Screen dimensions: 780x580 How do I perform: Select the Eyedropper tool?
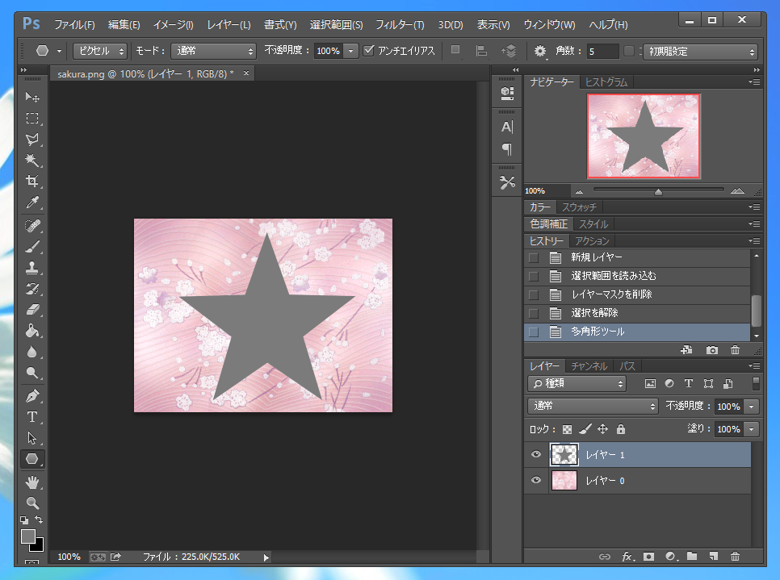(x=32, y=203)
